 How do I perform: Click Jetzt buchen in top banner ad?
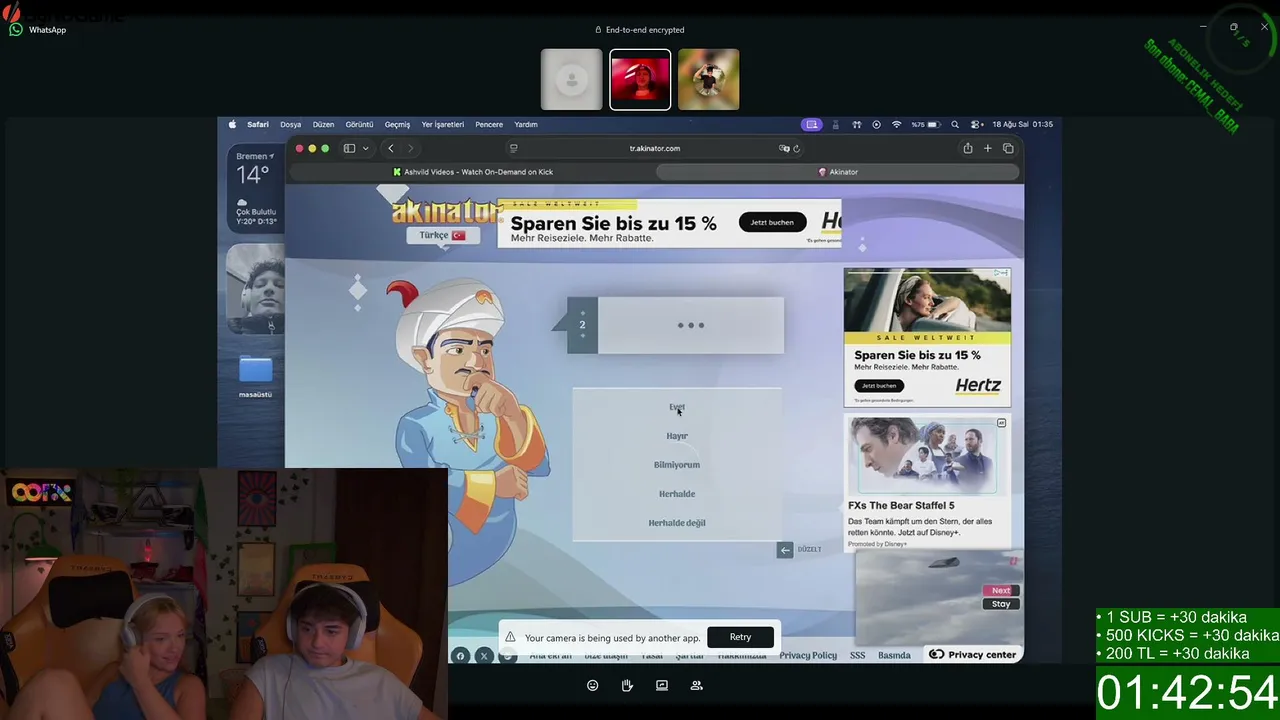(772, 222)
